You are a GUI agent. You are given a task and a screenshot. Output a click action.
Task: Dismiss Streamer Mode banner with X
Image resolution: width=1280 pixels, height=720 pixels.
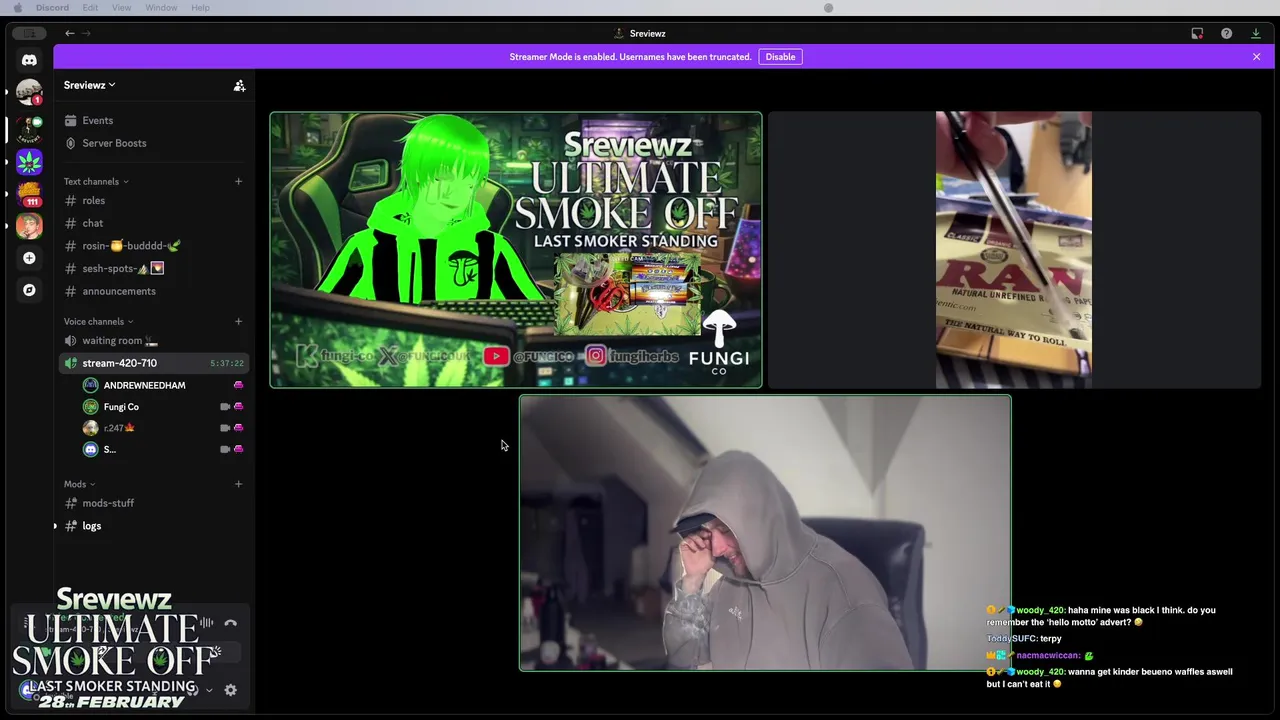coord(1256,57)
